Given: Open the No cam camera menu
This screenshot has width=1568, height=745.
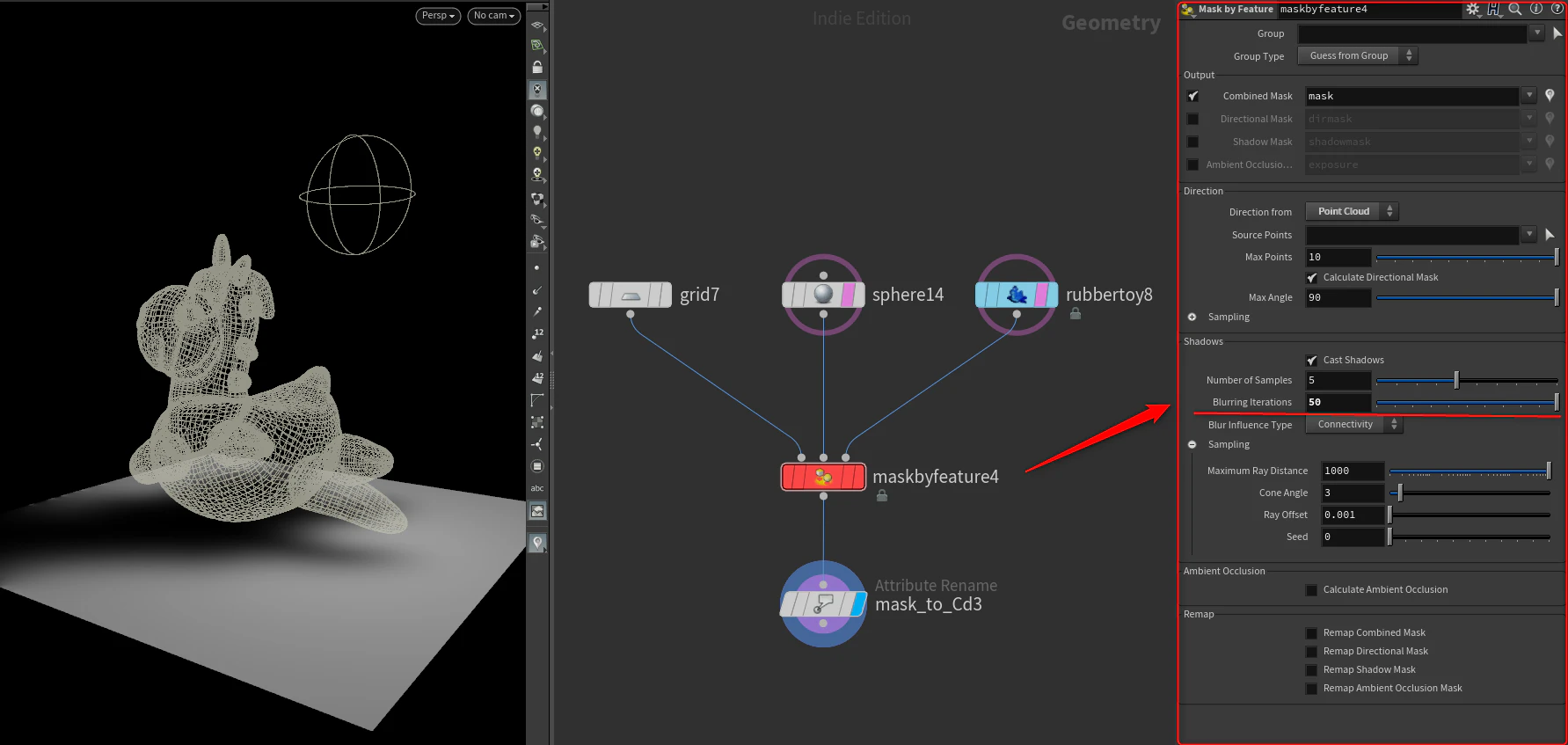Looking at the screenshot, I should coord(494,16).
